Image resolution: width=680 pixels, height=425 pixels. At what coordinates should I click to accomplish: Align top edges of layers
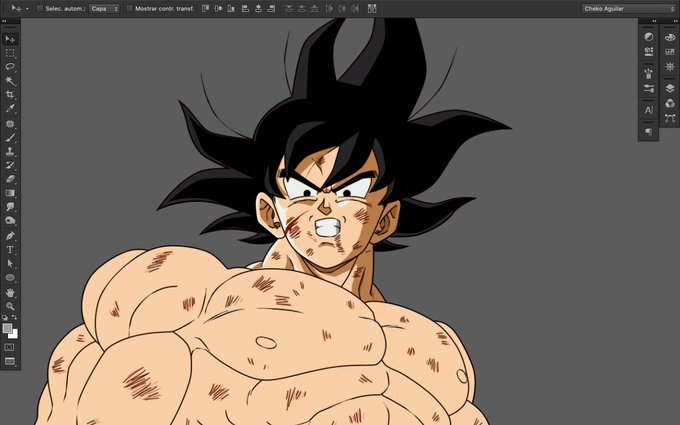coord(206,8)
